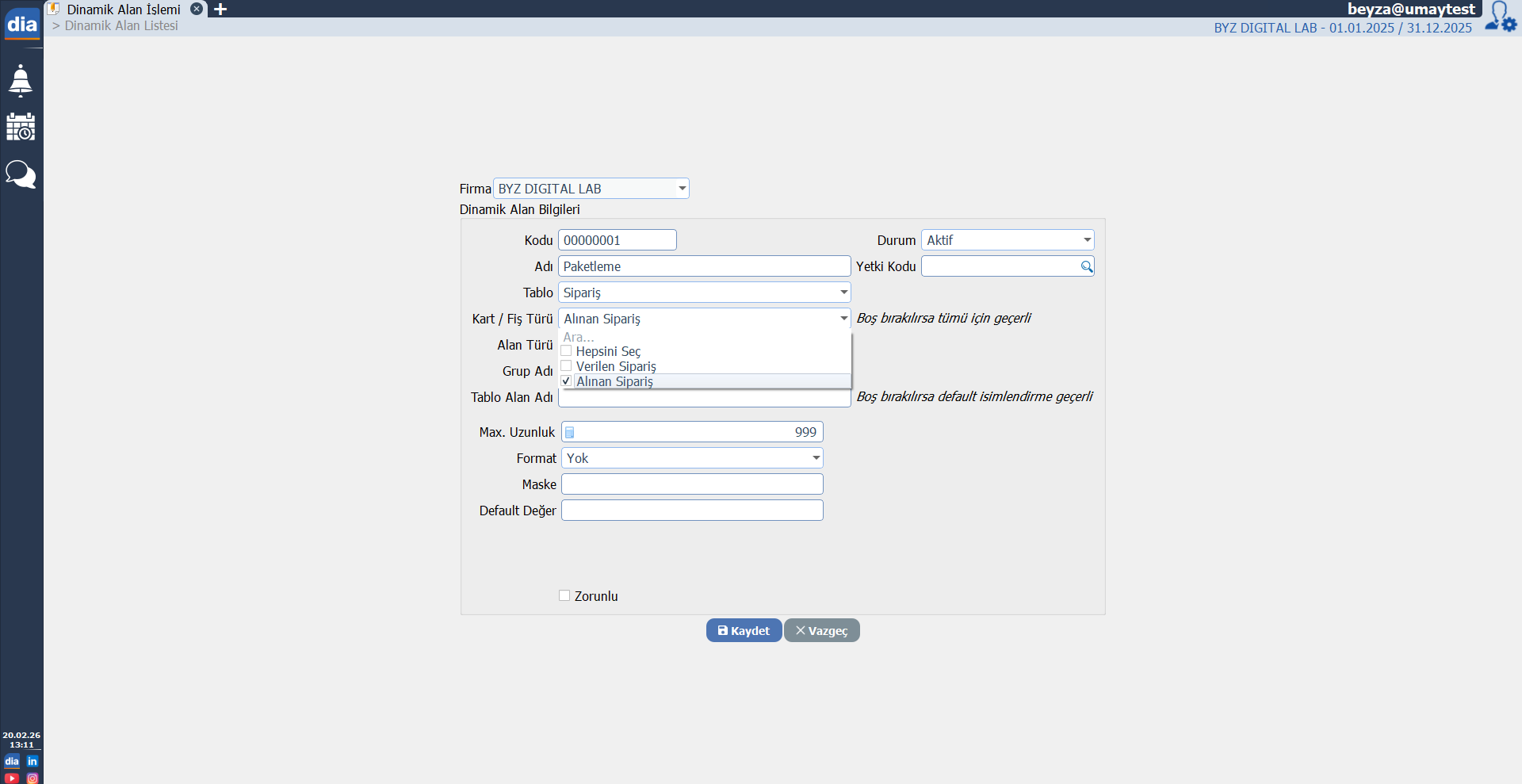
Task: Click the calculator icon in Max. Uzunluk
Action: pos(569,433)
